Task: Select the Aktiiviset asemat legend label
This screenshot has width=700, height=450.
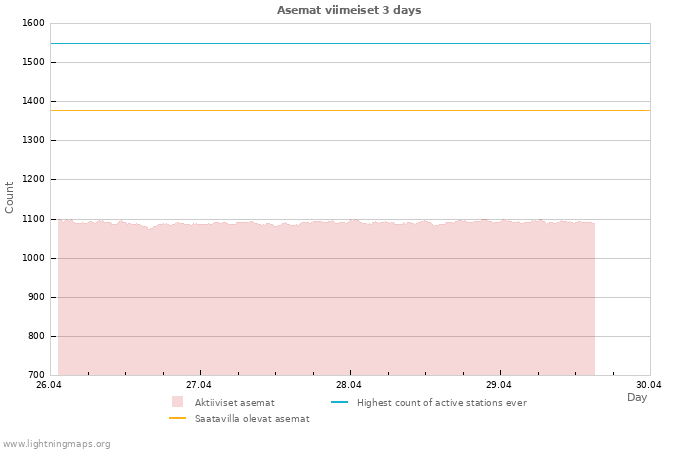Action: pyautogui.click(x=234, y=402)
